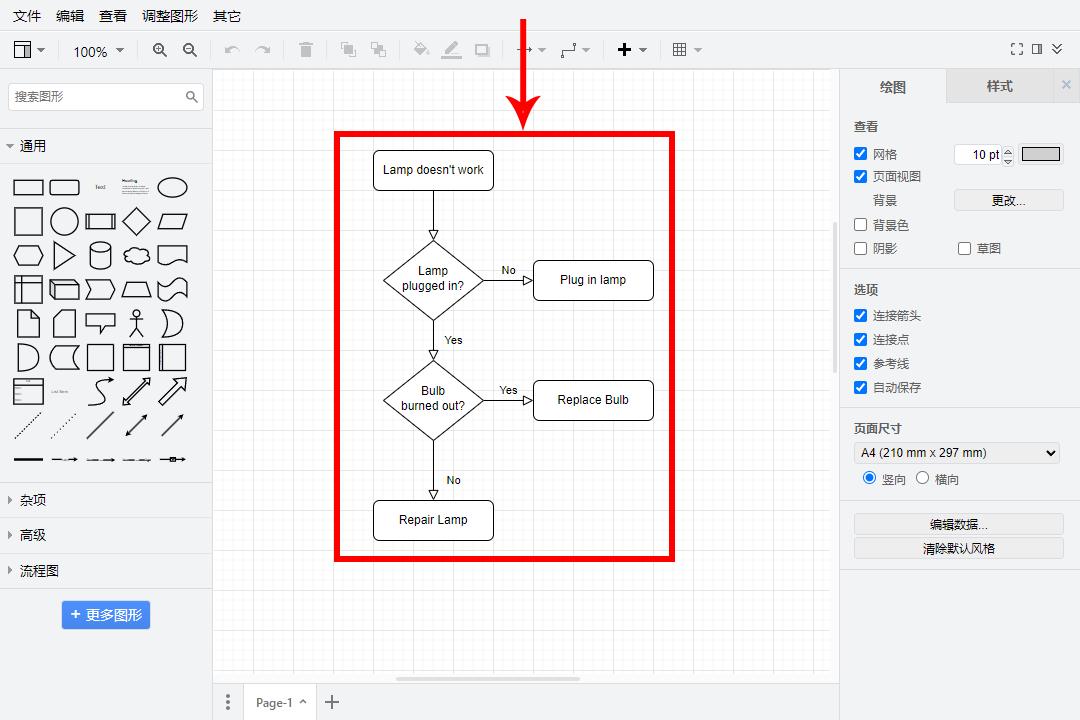
Task: Open the 调整图形 menu
Action: (x=170, y=16)
